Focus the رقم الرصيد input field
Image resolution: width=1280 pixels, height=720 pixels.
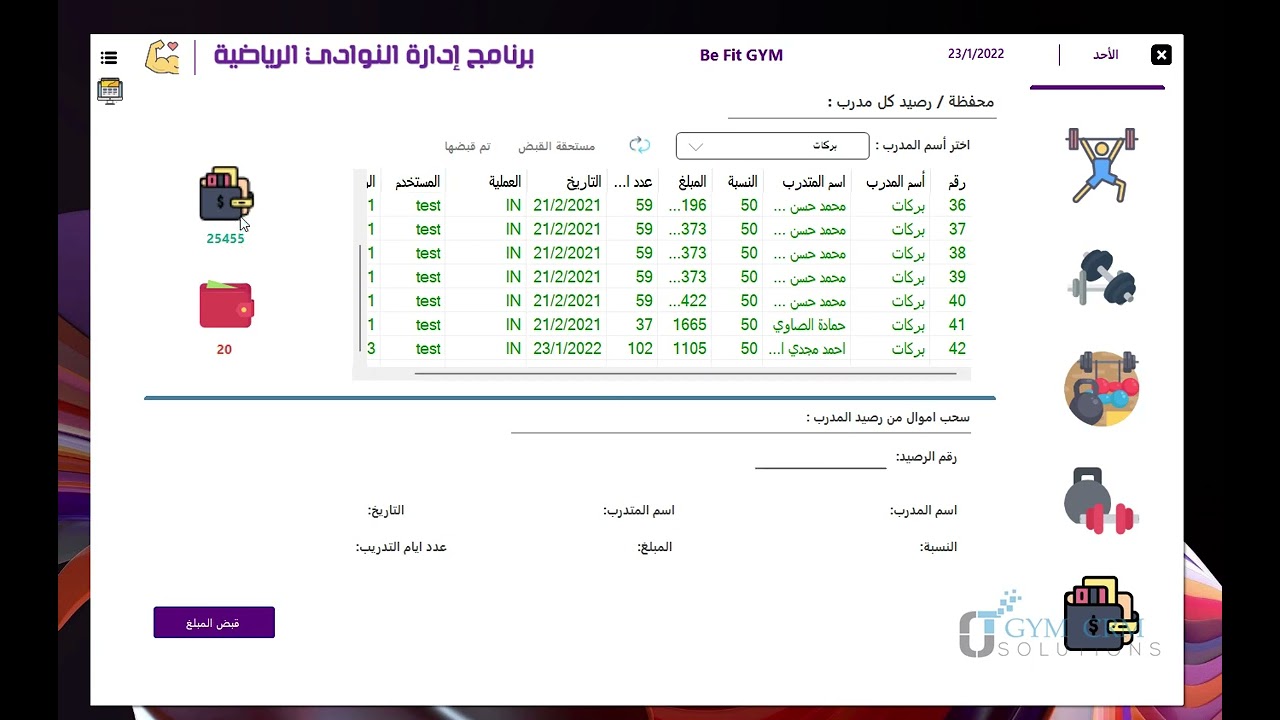(820, 457)
